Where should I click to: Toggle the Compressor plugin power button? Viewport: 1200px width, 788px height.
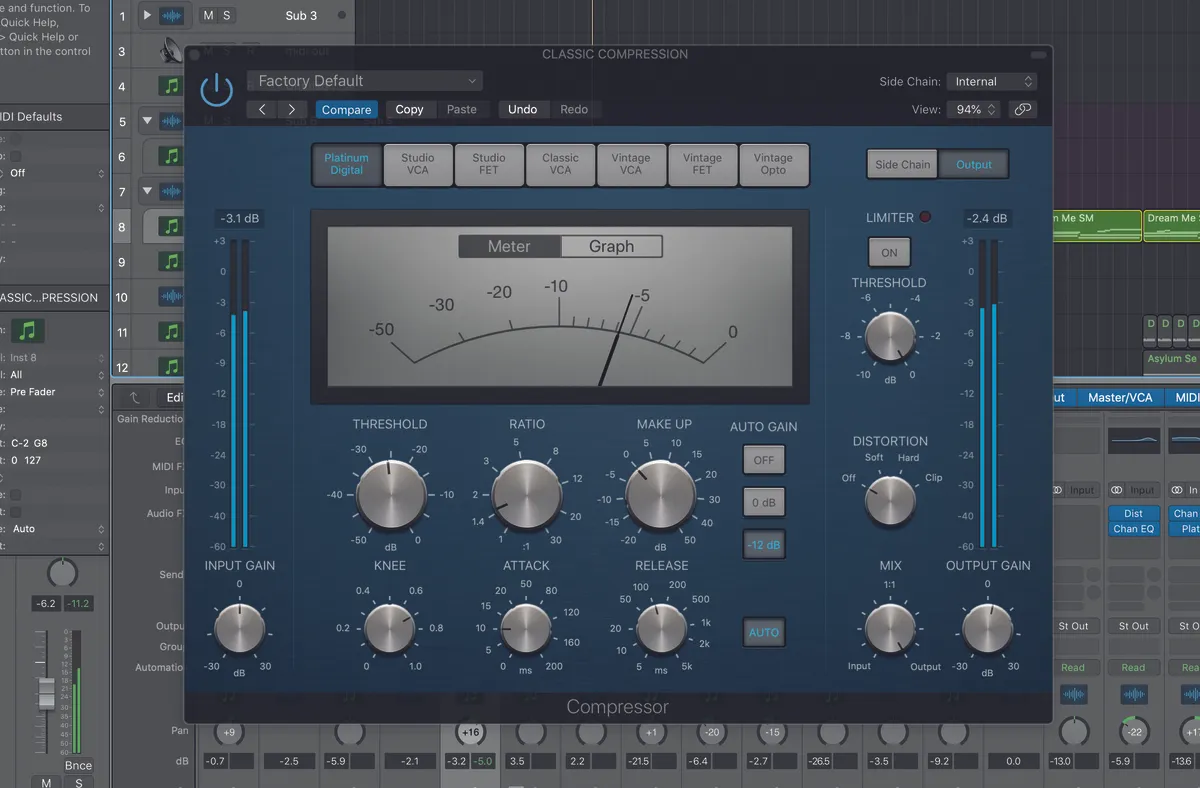point(216,91)
